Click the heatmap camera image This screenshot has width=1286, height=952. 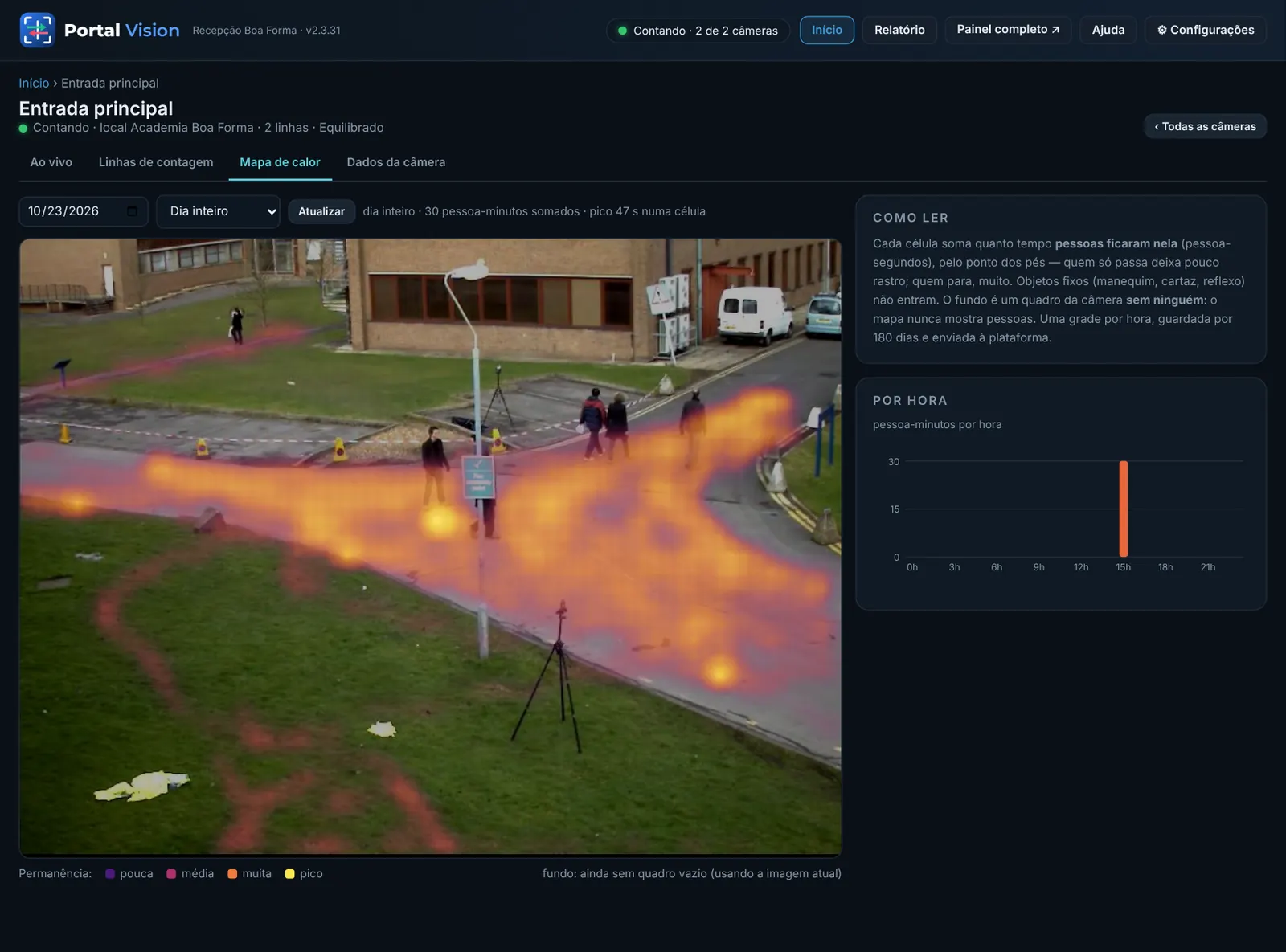click(x=431, y=547)
